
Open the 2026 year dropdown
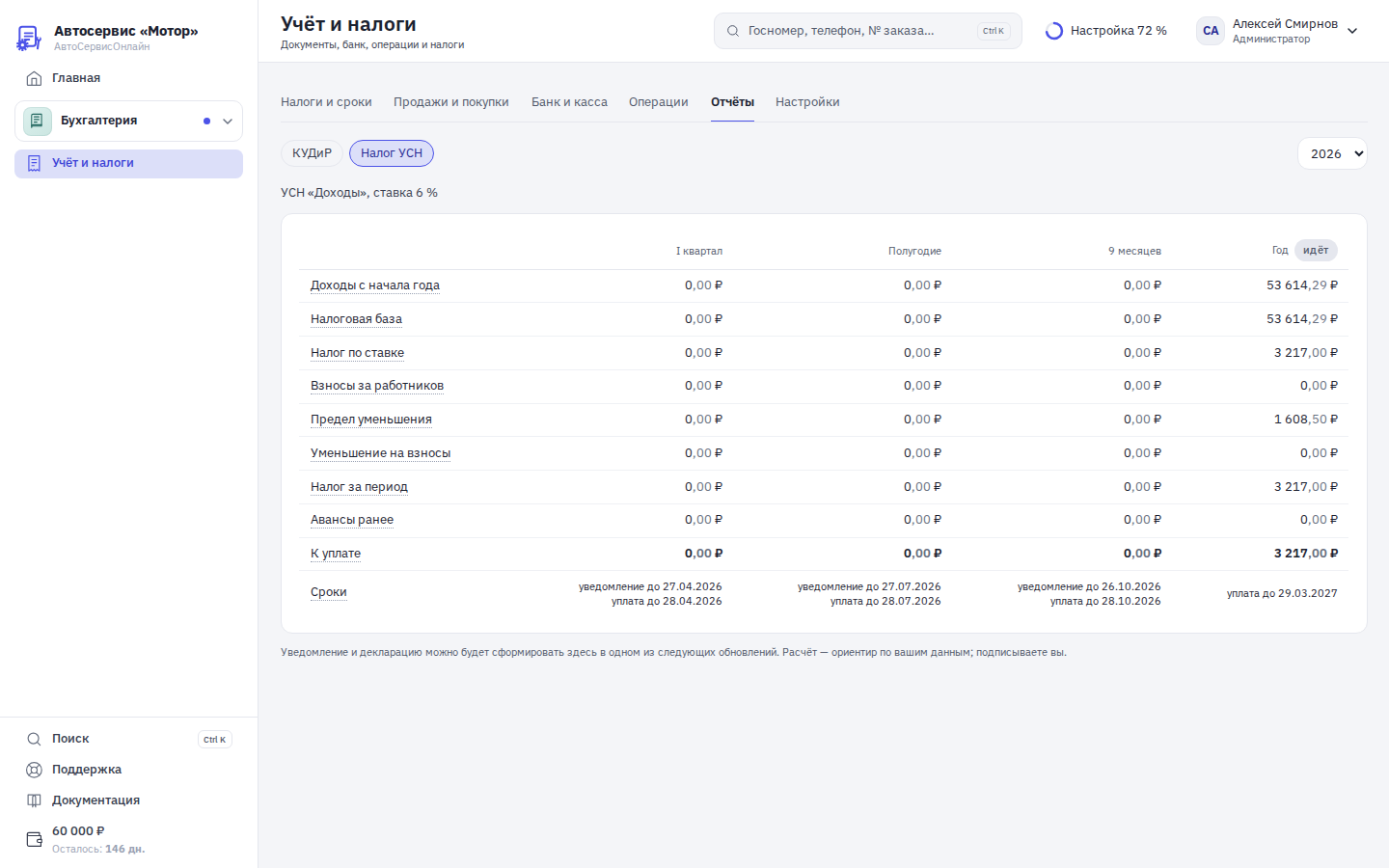pos(1332,153)
